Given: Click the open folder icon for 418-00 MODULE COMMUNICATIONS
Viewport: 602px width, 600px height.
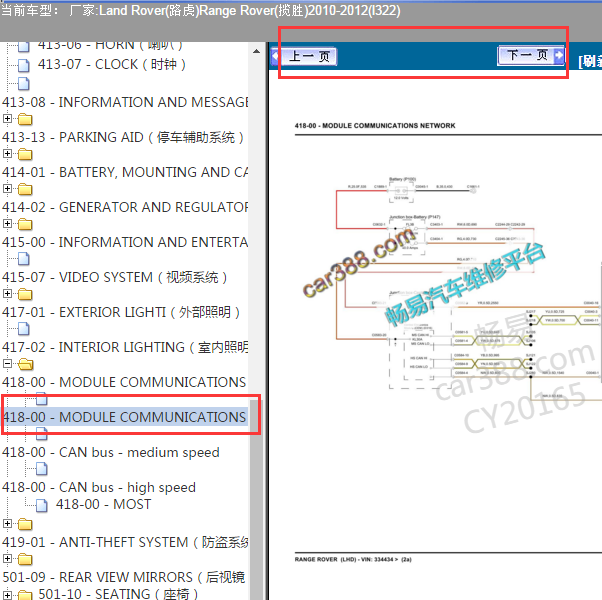Looking at the screenshot, I should coord(26,364).
